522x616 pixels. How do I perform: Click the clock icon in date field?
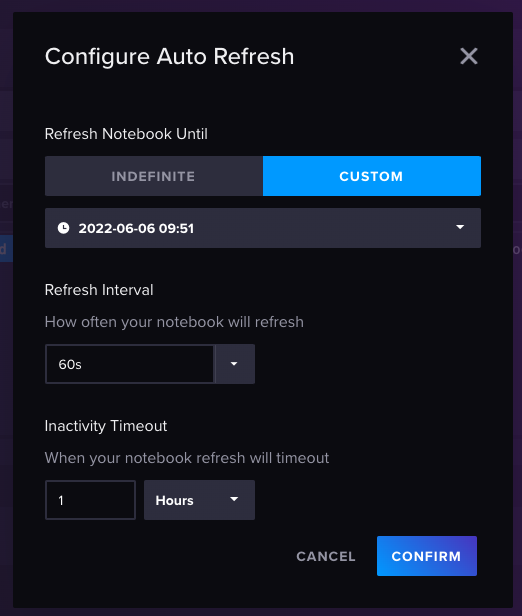[x=63, y=228]
